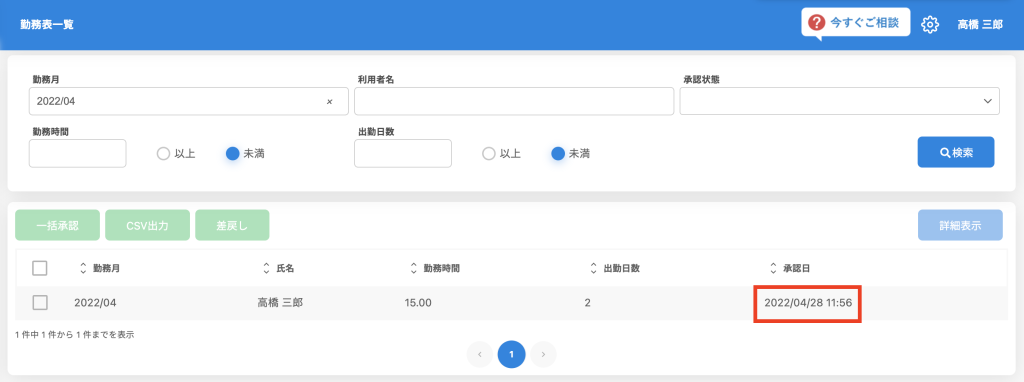This screenshot has height=382, width=1024.
Task: Open the 勤務月 month picker field
Action: pyautogui.click(x=189, y=101)
